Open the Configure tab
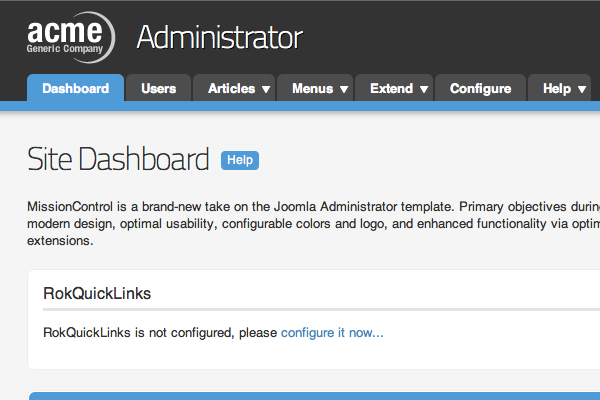This screenshot has height=400, width=600. (x=480, y=88)
